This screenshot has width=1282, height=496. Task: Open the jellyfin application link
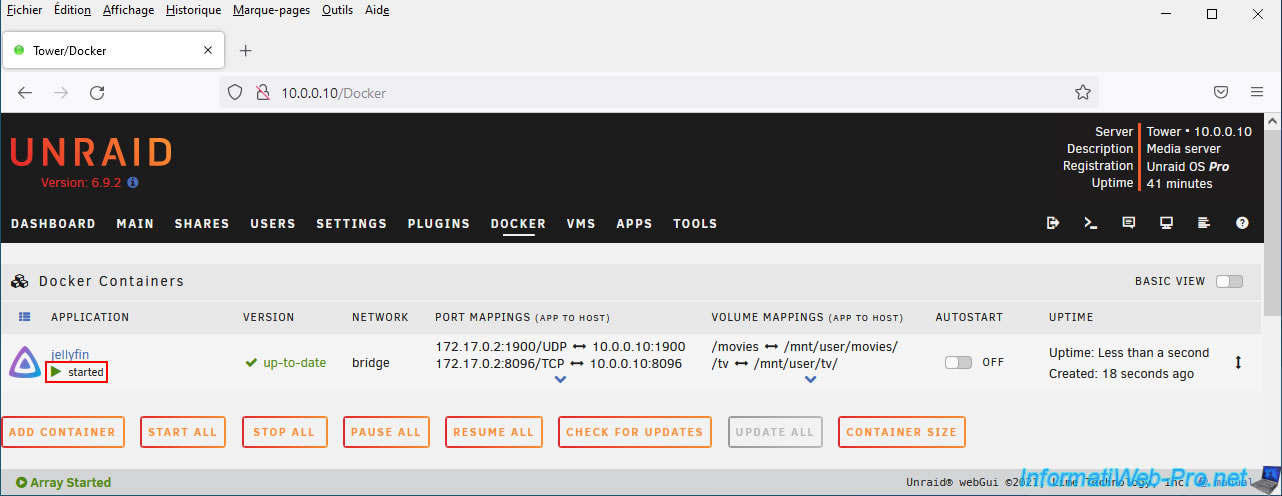pyautogui.click(x=70, y=354)
